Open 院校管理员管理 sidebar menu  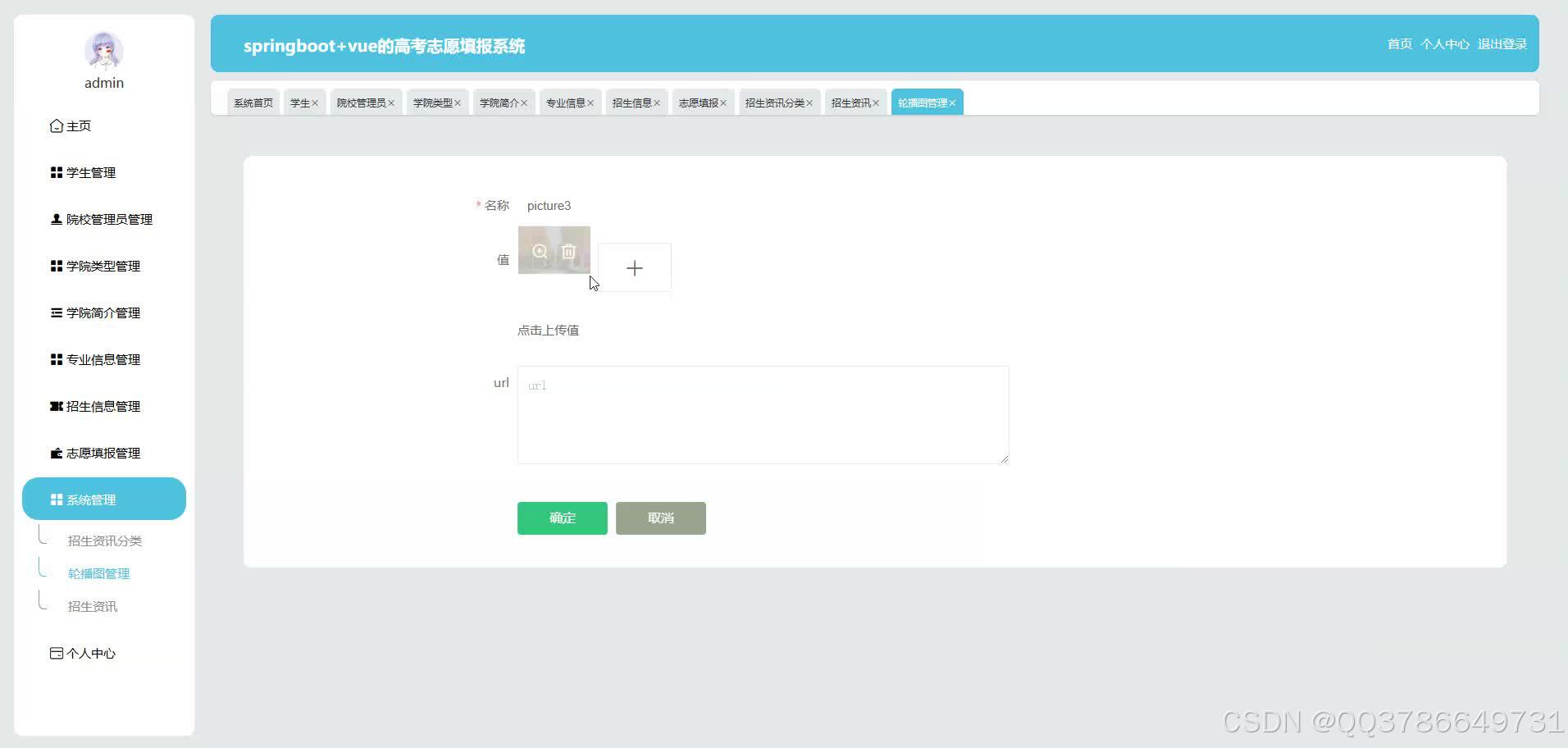pos(104,219)
